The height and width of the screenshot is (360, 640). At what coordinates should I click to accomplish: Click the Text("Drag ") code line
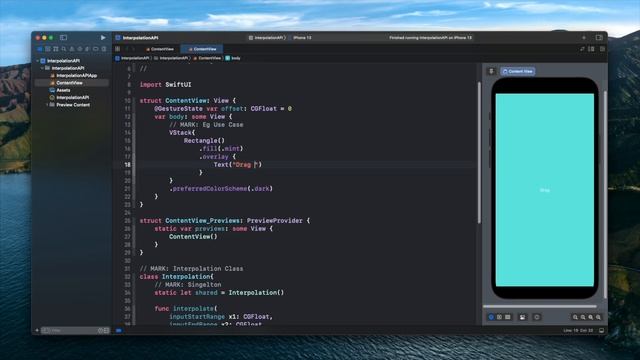click(x=238, y=164)
